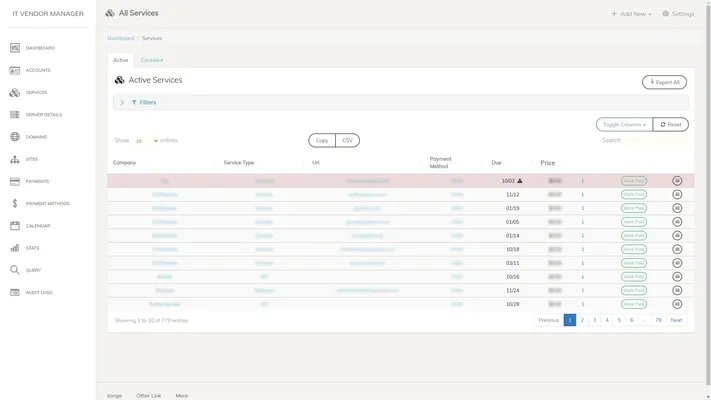Change the show entries count selector
Screen dimensions: 711x400
(146, 141)
